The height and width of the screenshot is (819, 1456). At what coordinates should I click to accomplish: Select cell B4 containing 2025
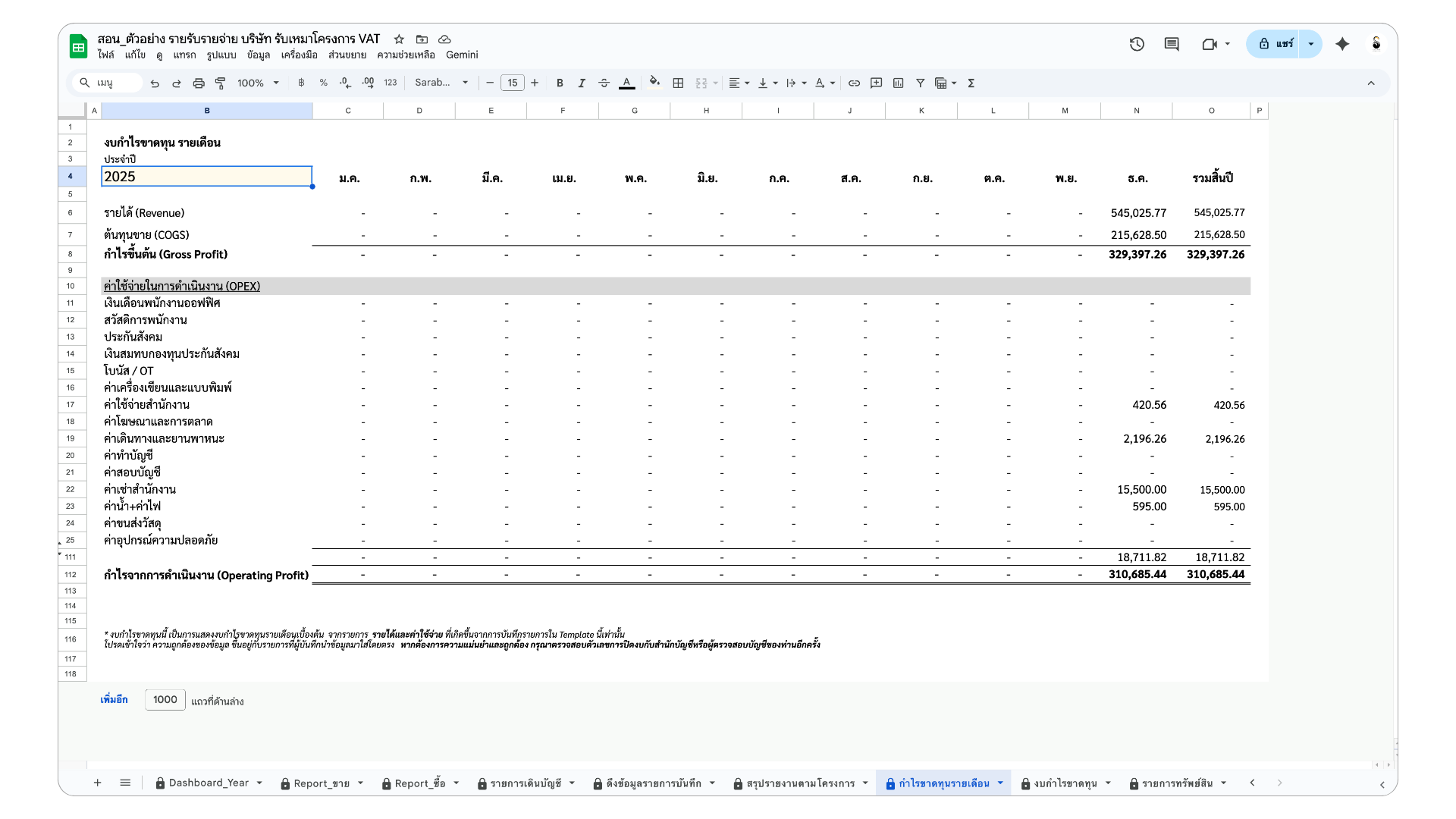click(207, 177)
